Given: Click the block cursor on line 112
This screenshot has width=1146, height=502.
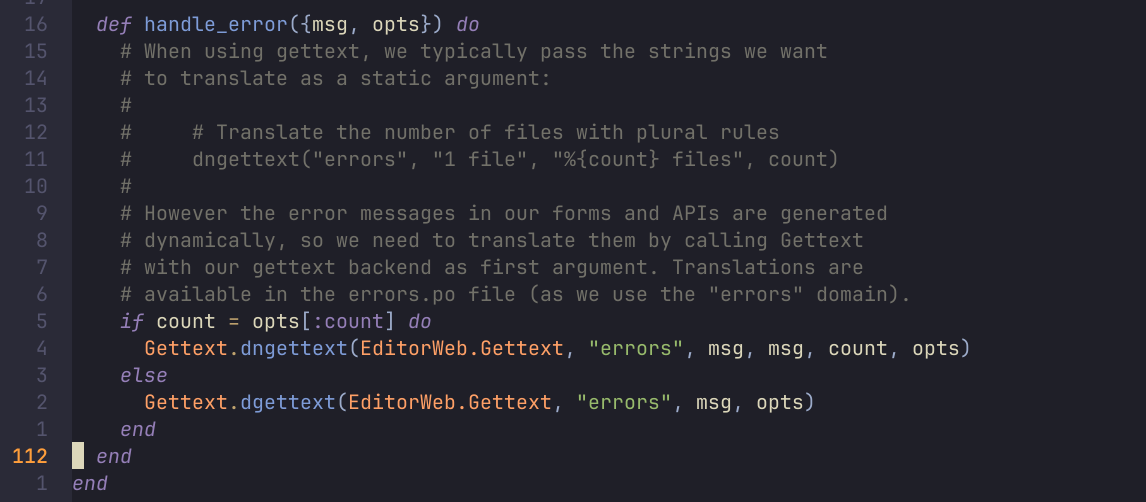Looking at the screenshot, I should click(x=78, y=456).
